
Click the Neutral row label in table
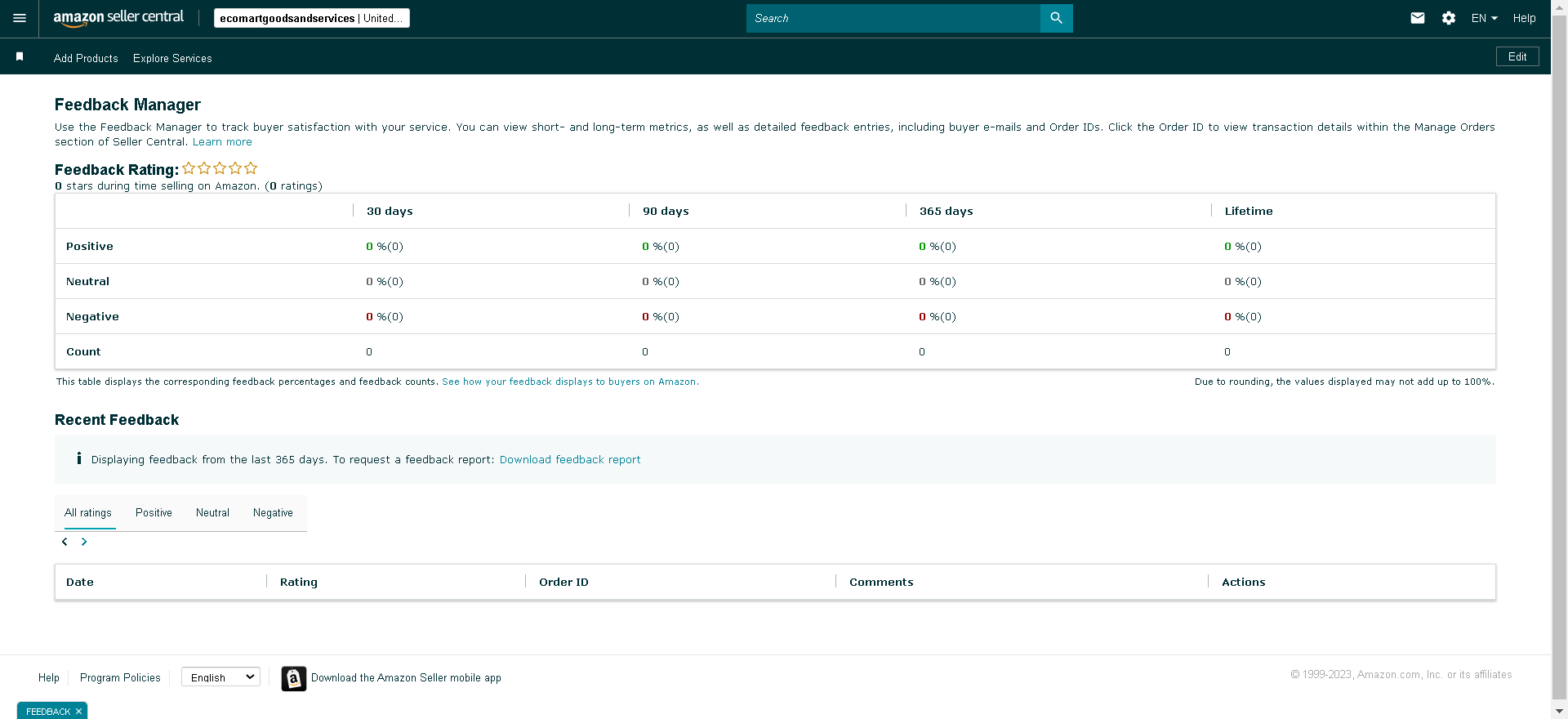point(87,281)
